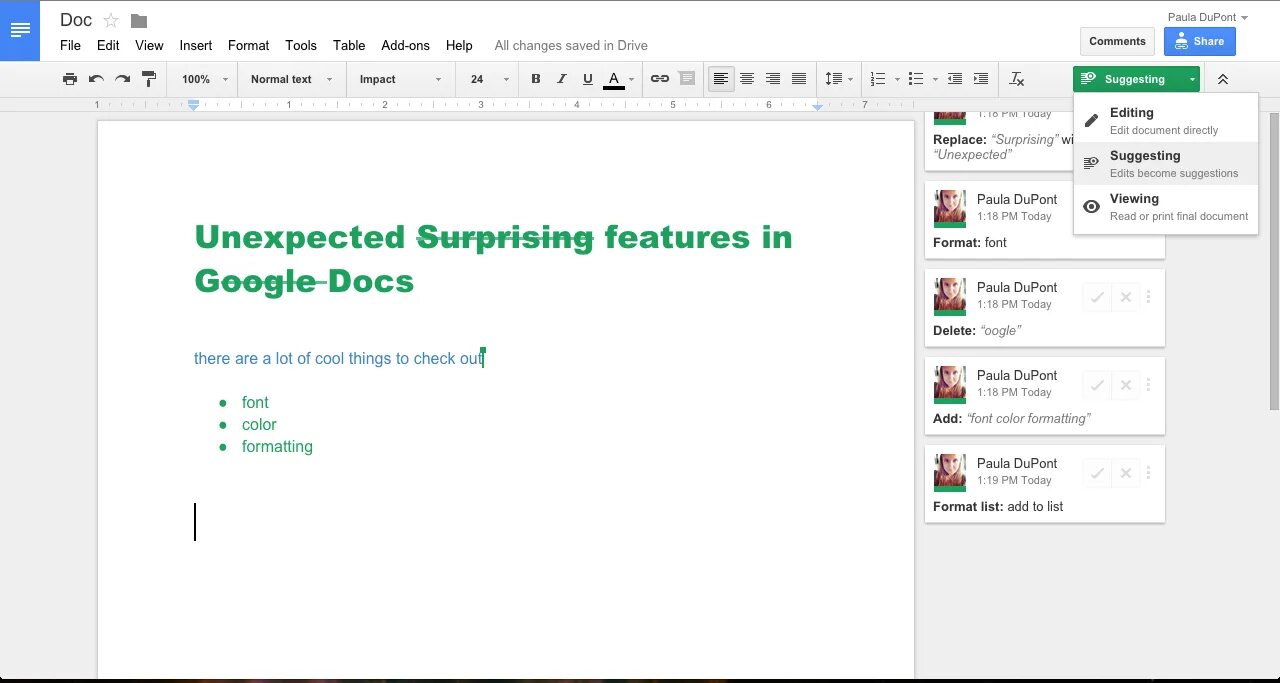Apply numbered list
1280x683 pixels.
click(884, 79)
